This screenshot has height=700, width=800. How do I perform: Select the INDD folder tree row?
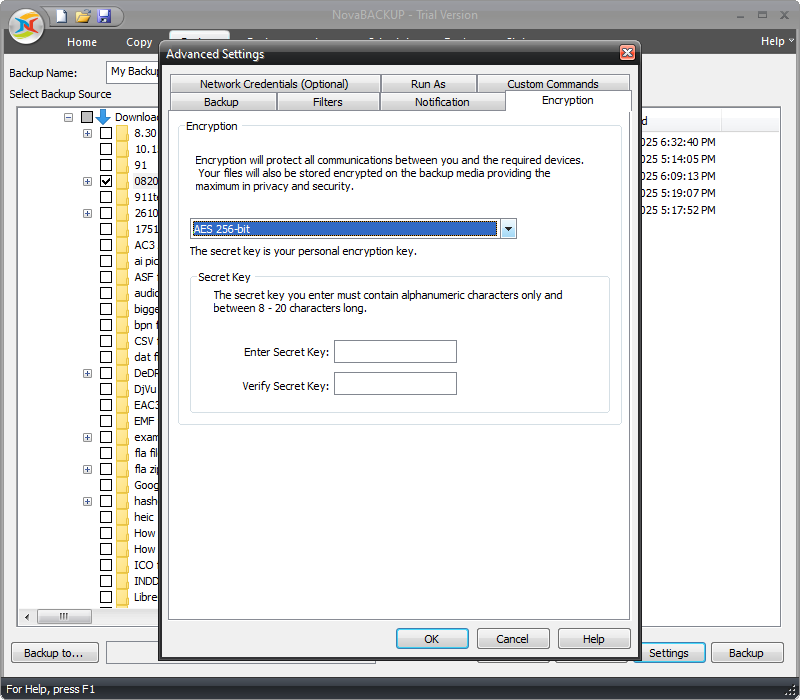[x=146, y=581]
